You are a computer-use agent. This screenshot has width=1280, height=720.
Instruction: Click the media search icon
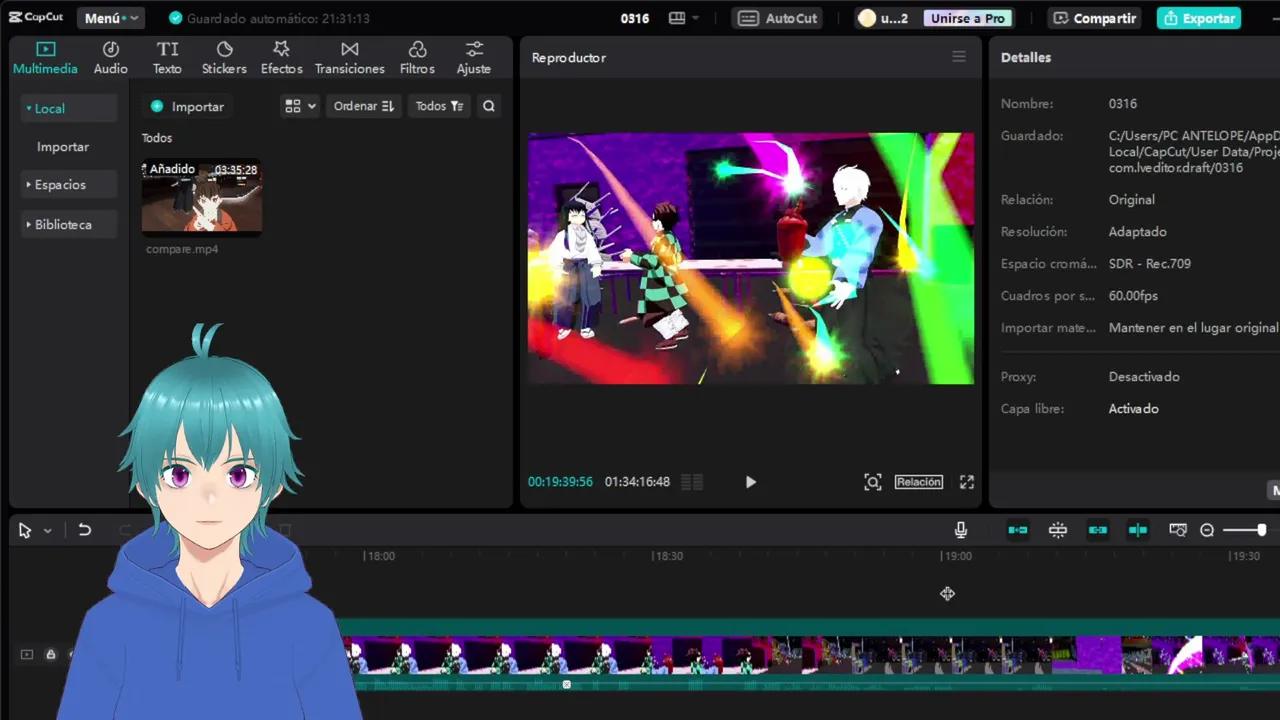point(488,106)
